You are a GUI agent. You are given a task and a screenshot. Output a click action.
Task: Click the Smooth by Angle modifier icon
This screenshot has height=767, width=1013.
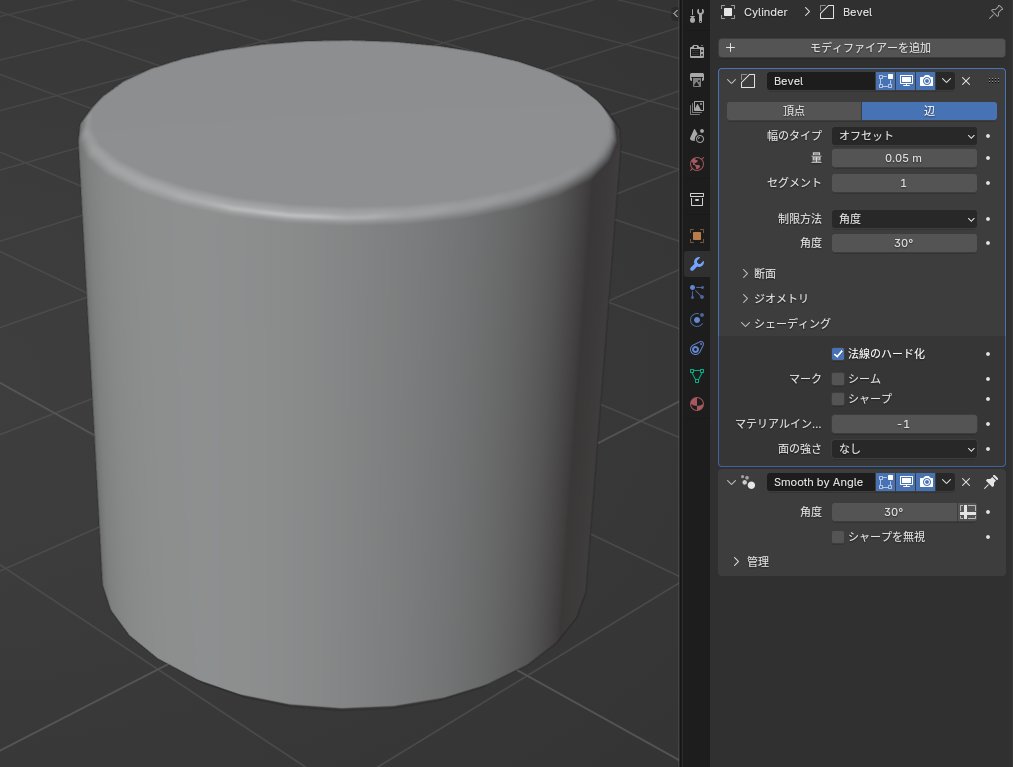748,482
